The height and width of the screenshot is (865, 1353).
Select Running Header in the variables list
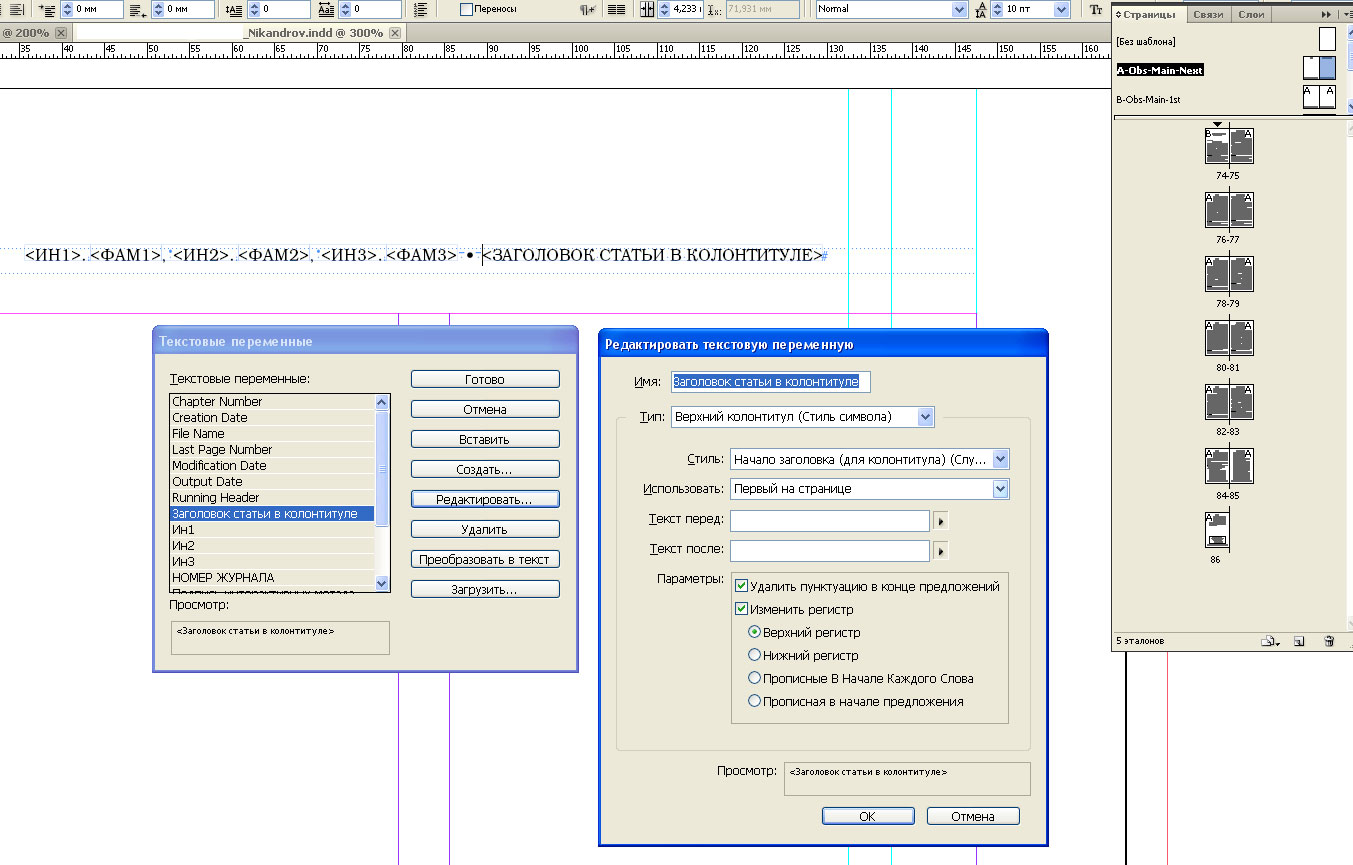coord(272,498)
